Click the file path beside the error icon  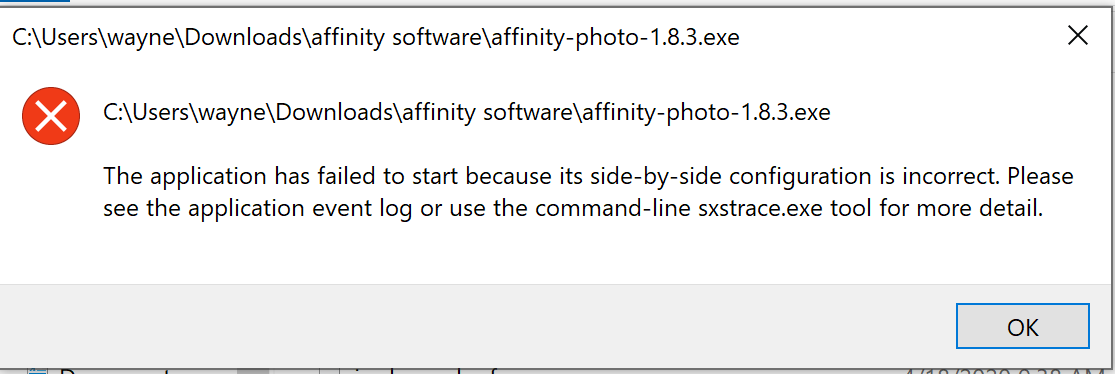pyautogui.click(x=466, y=112)
